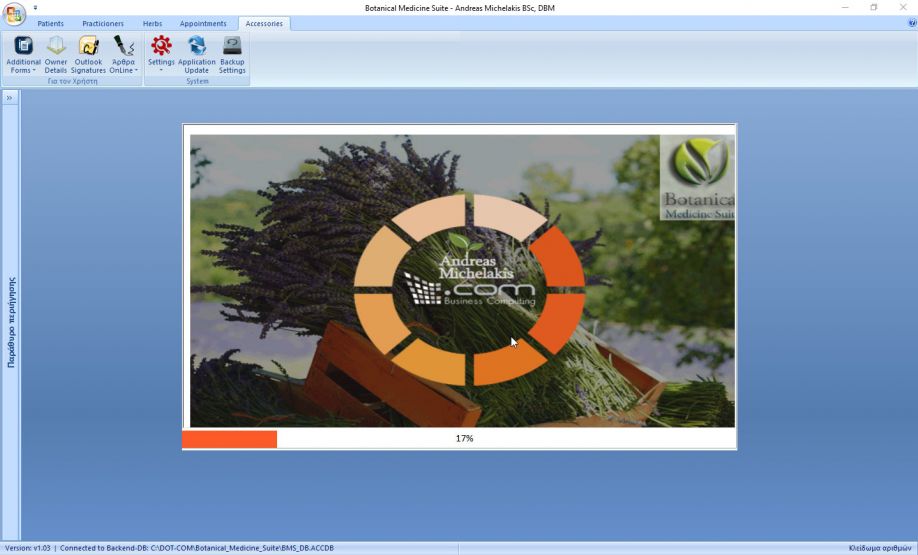This screenshot has height=555, width=918.
Task: Open Owner Details
Action: (56, 54)
